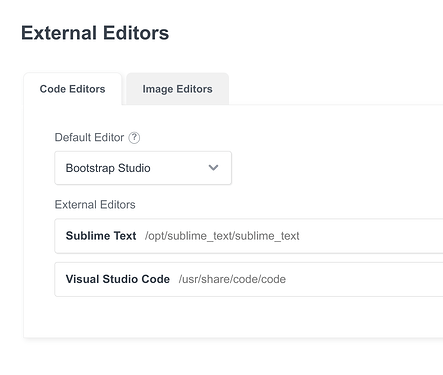Select the Code Editors tab
This screenshot has height=375, width=443.
72,89
